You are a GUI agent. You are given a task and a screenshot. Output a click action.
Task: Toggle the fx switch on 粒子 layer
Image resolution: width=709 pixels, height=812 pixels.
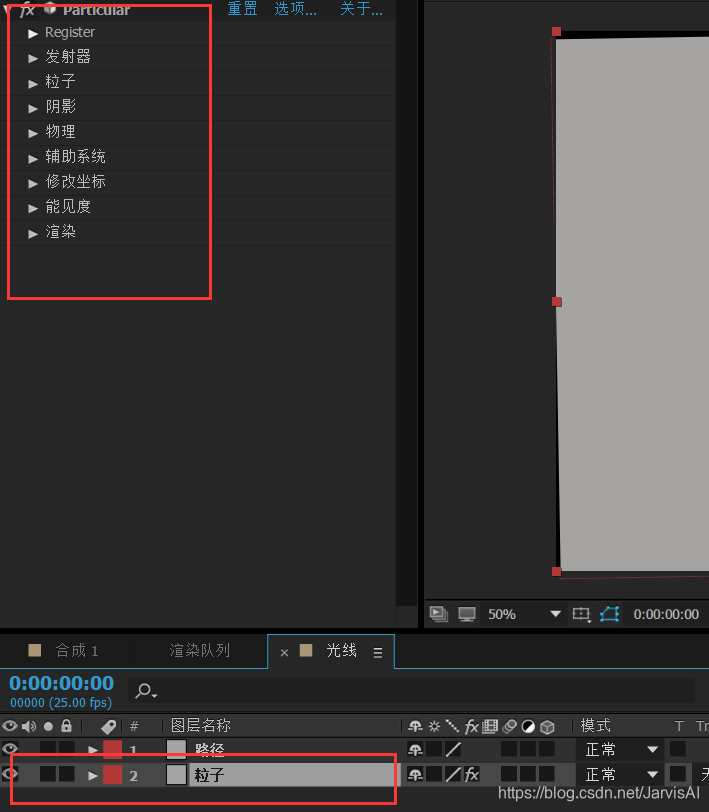click(x=471, y=775)
